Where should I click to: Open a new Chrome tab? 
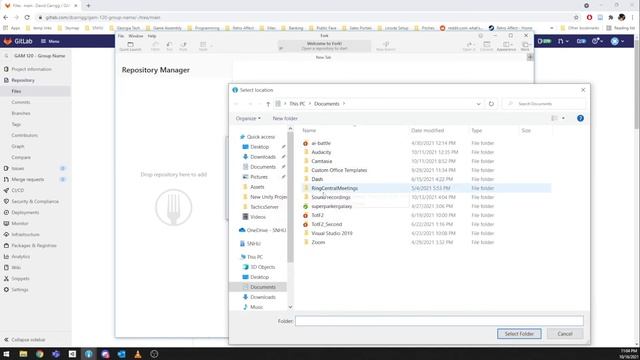pos(88,6)
